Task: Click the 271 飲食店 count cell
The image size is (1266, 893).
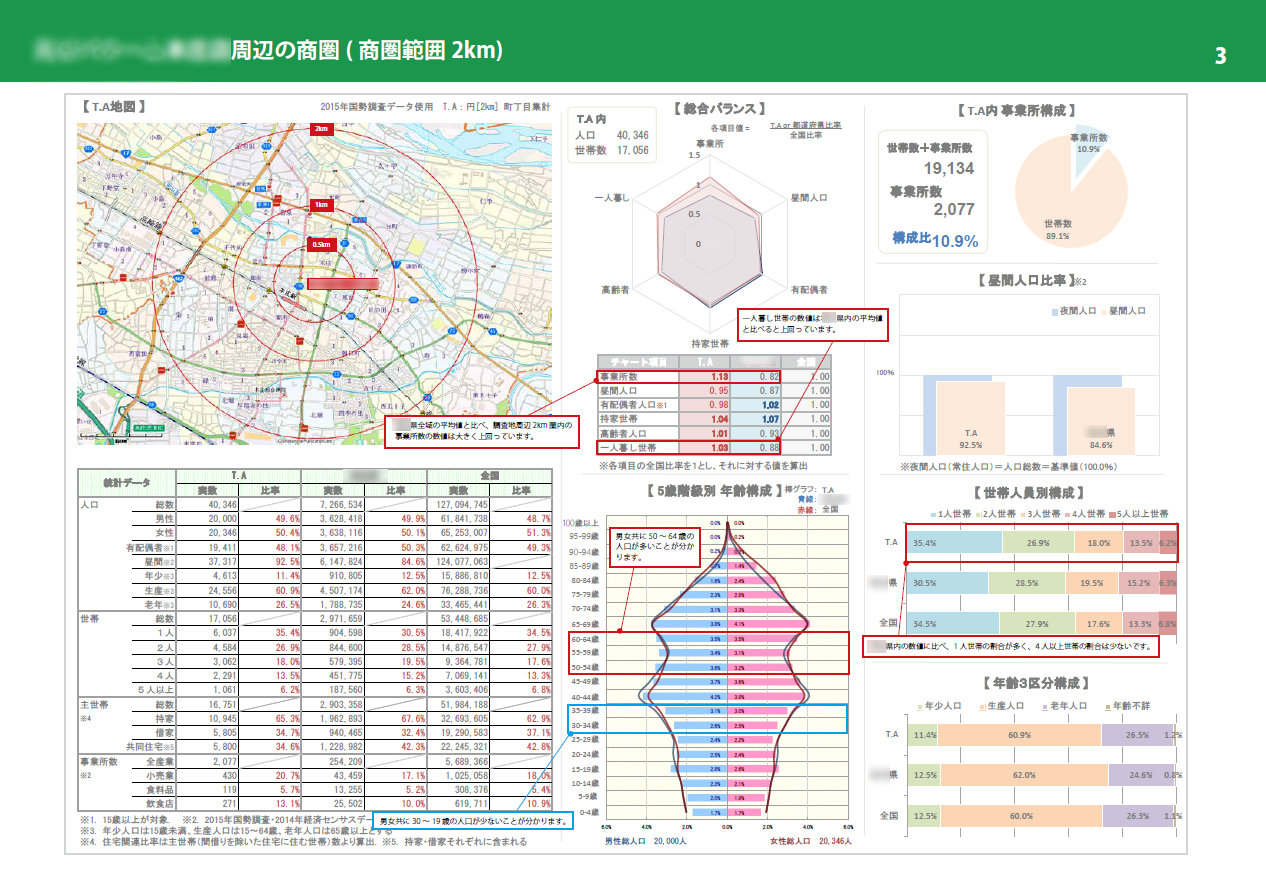Action: click(208, 803)
